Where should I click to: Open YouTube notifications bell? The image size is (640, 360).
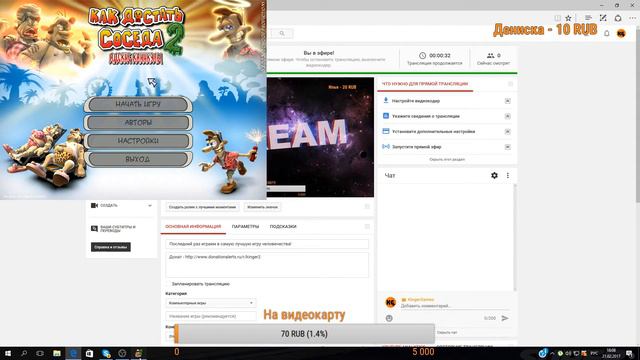tap(607, 33)
